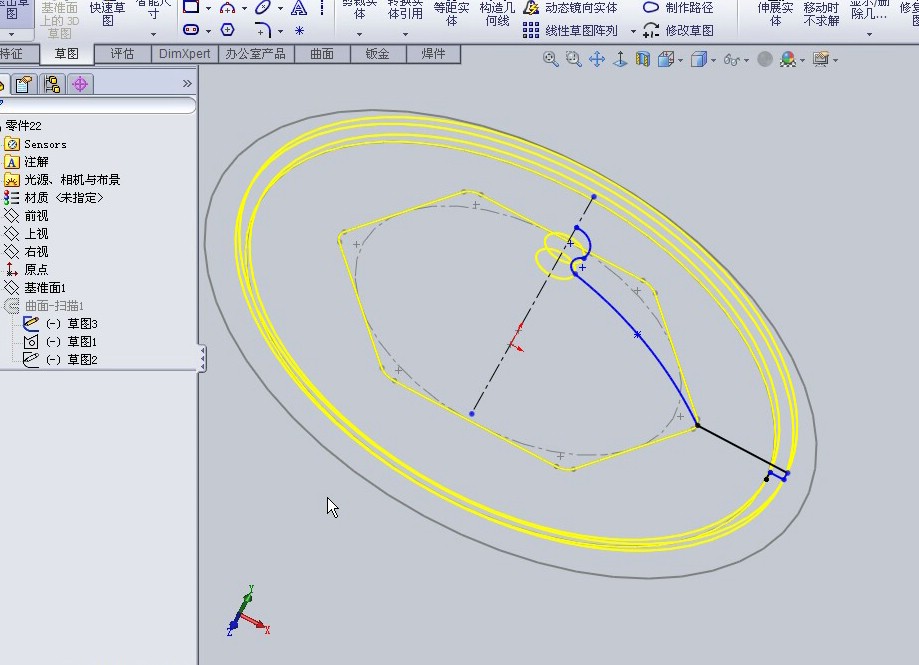Screen dimensions: 919x665
Task: Switch to the 焊件 tab
Action: click(x=433, y=54)
